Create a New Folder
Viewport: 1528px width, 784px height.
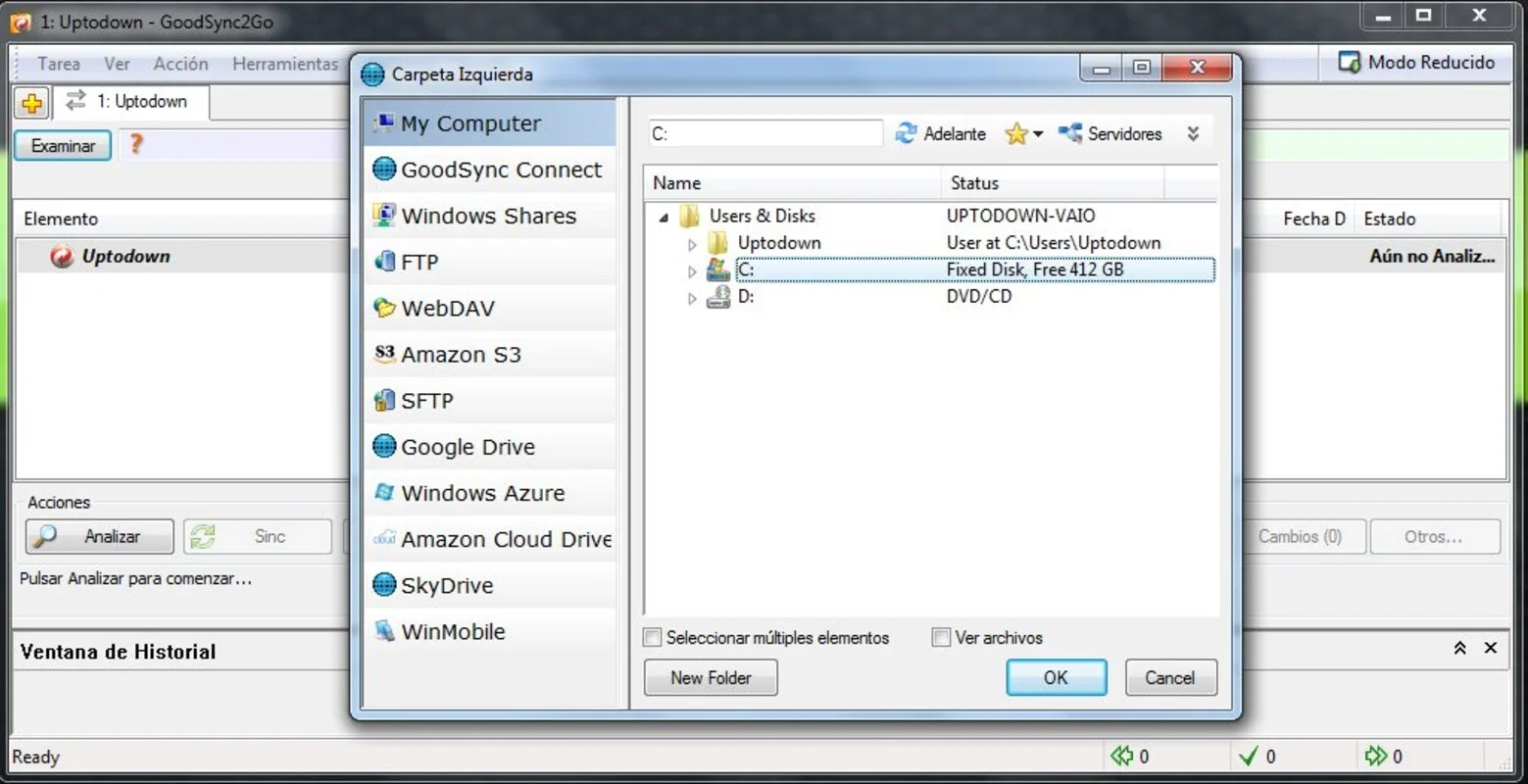tap(711, 677)
